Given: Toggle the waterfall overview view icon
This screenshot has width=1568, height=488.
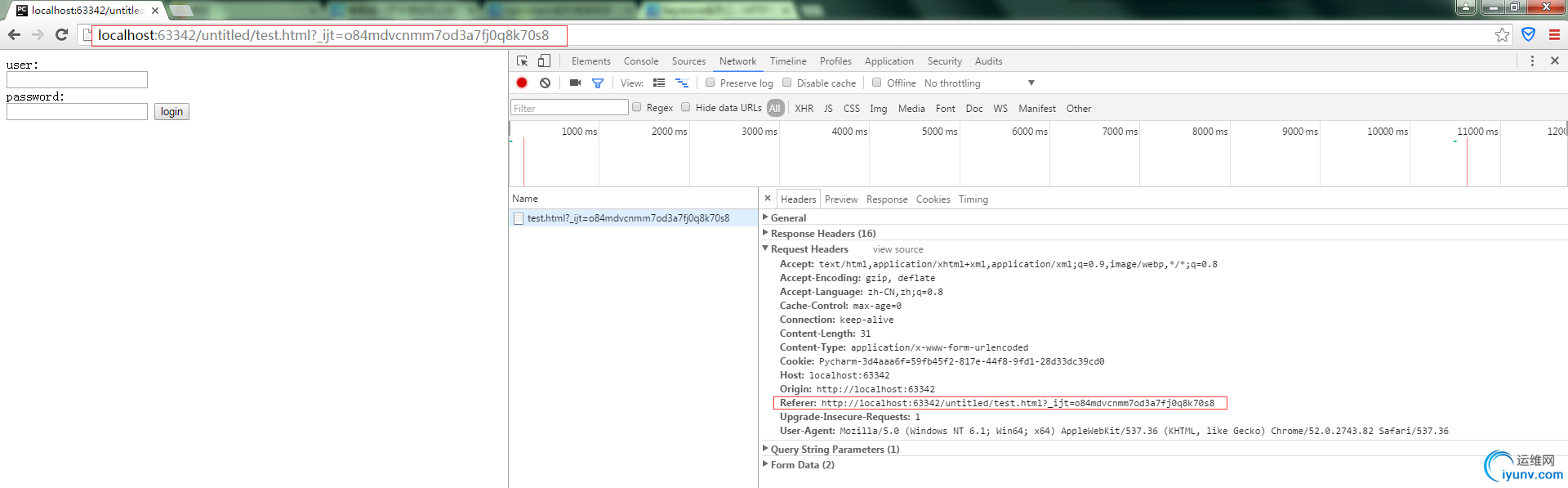Looking at the screenshot, I should (682, 83).
